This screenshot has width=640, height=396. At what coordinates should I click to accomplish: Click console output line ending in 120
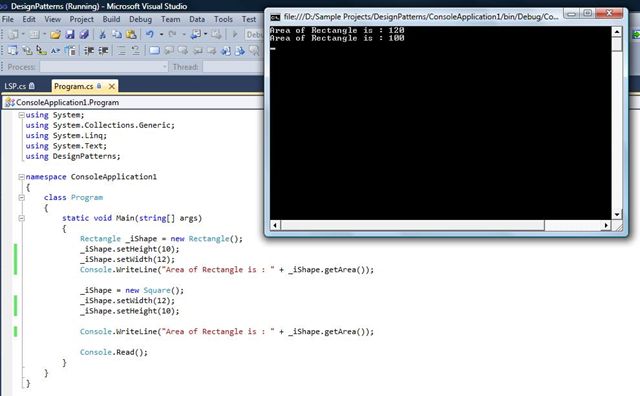337,30
